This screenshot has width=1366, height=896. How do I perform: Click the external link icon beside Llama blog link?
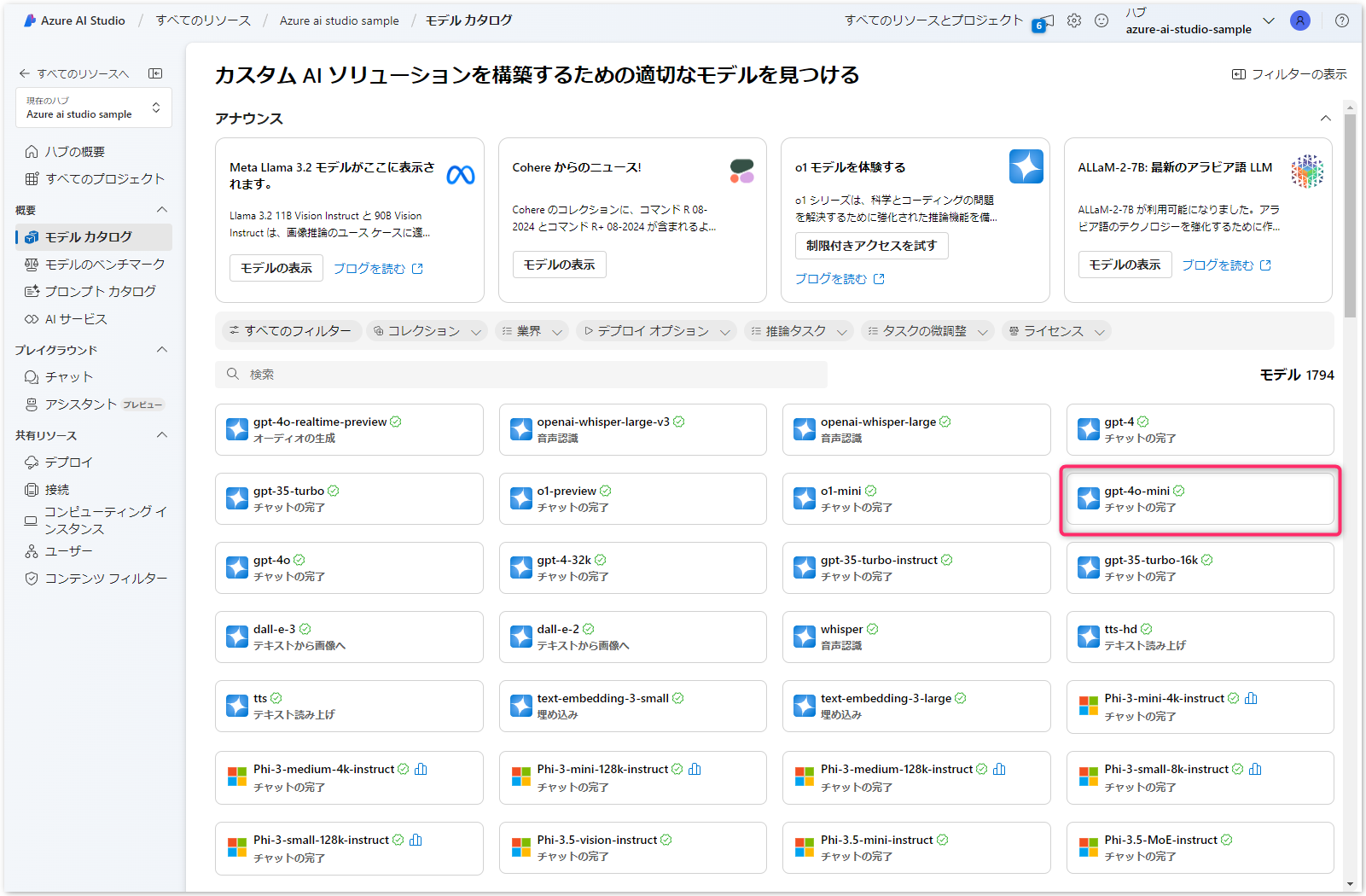click(x=417, y=269)
